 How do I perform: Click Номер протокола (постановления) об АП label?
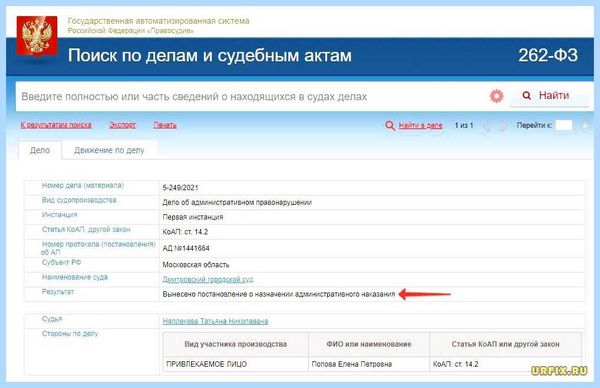[98, 248]
